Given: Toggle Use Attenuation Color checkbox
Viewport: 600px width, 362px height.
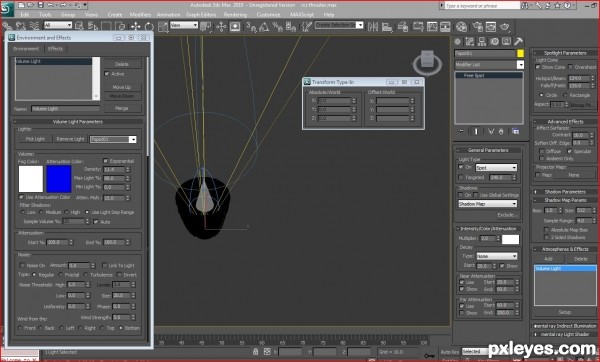Looking at the screenshot, I should [21, 197].
